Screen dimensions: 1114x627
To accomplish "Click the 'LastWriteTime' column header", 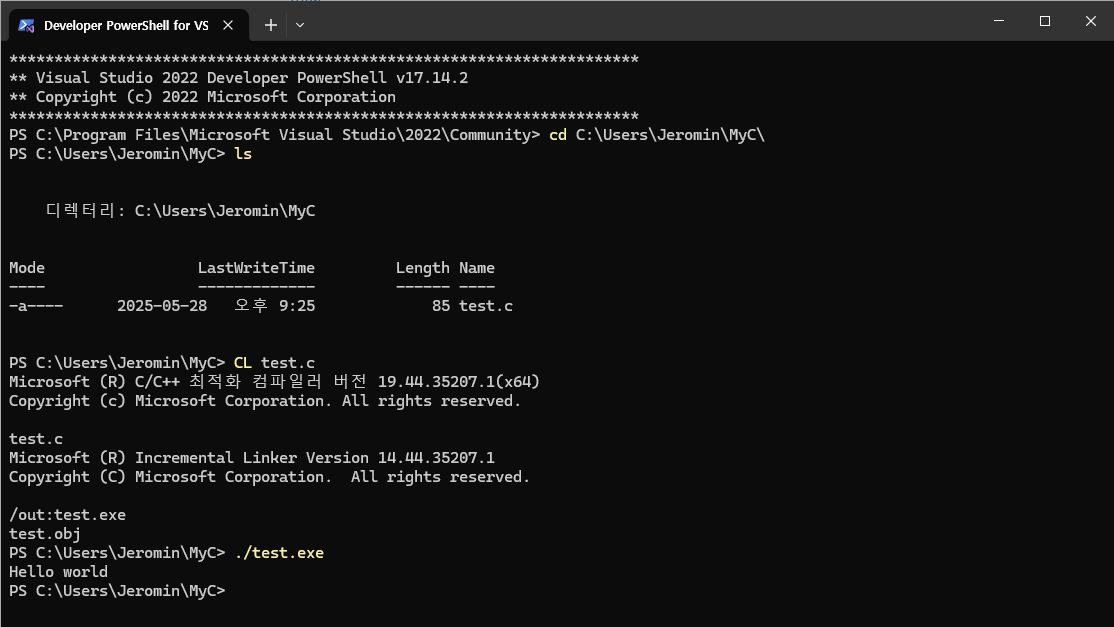I will point(256,268).
